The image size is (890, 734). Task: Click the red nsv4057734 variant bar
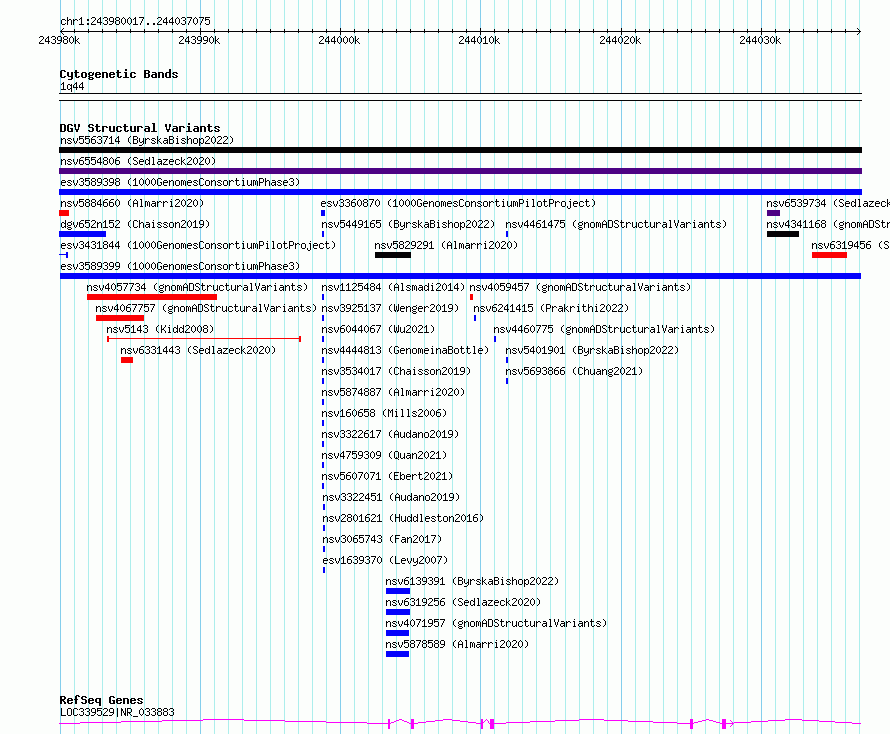tap(152, 297)
